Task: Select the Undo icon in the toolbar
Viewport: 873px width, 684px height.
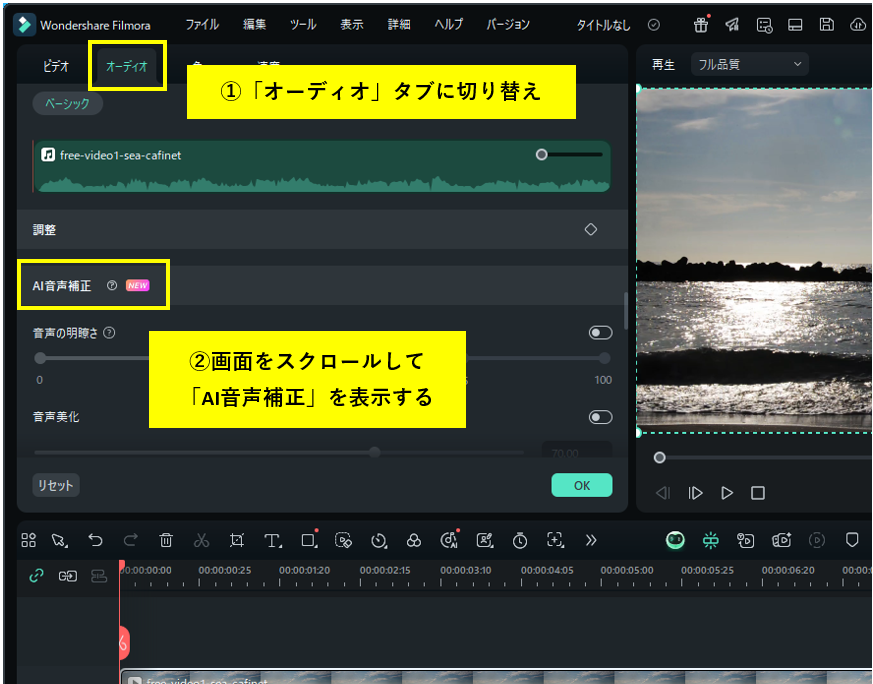Action: tap(96, 540)
